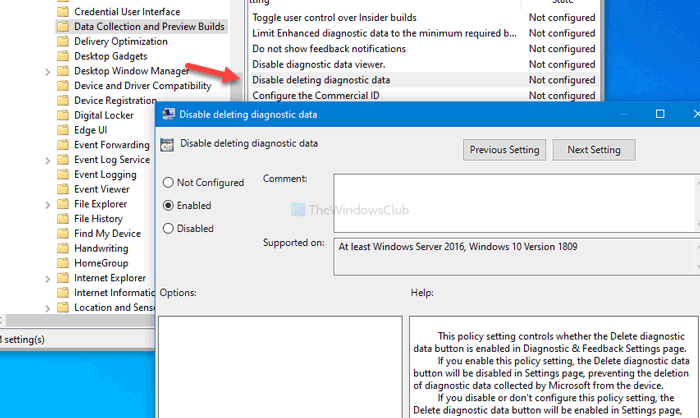Click the policy setting icon beside the heading
Viewport: 700px width, 418px height.
(167, 145)
